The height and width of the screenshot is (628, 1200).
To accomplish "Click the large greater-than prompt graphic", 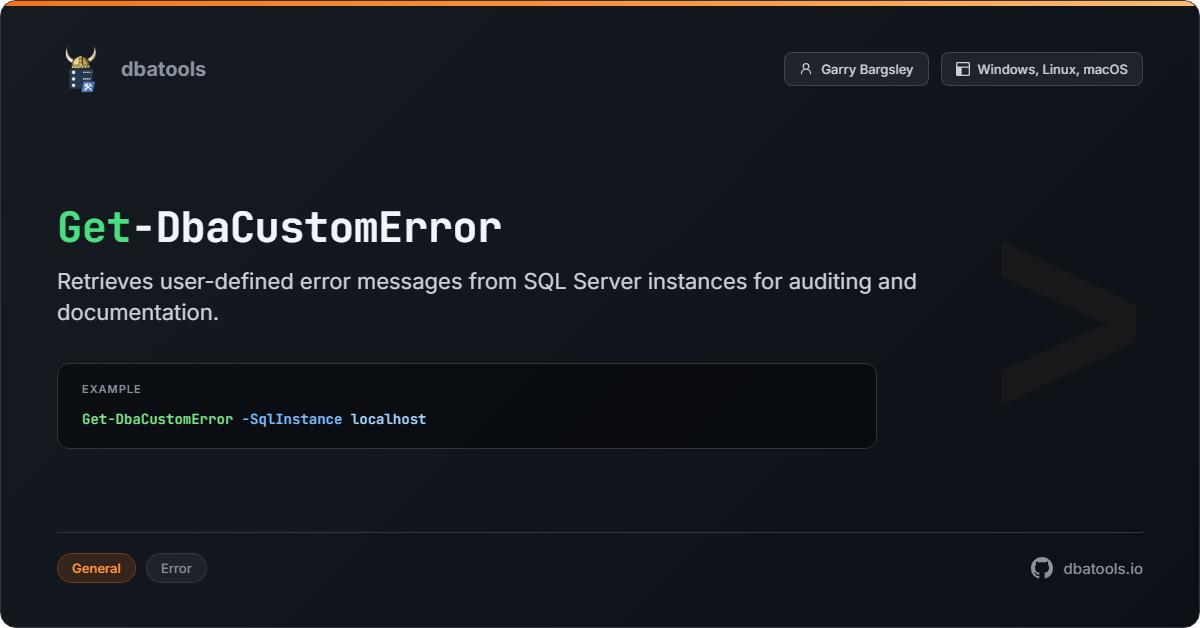I will [1068, 322].
